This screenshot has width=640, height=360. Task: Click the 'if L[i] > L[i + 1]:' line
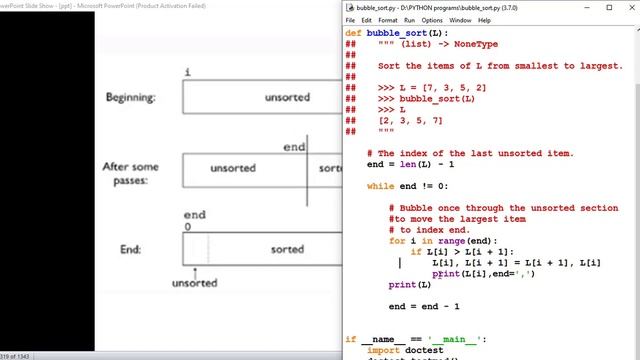coord(462,252)
